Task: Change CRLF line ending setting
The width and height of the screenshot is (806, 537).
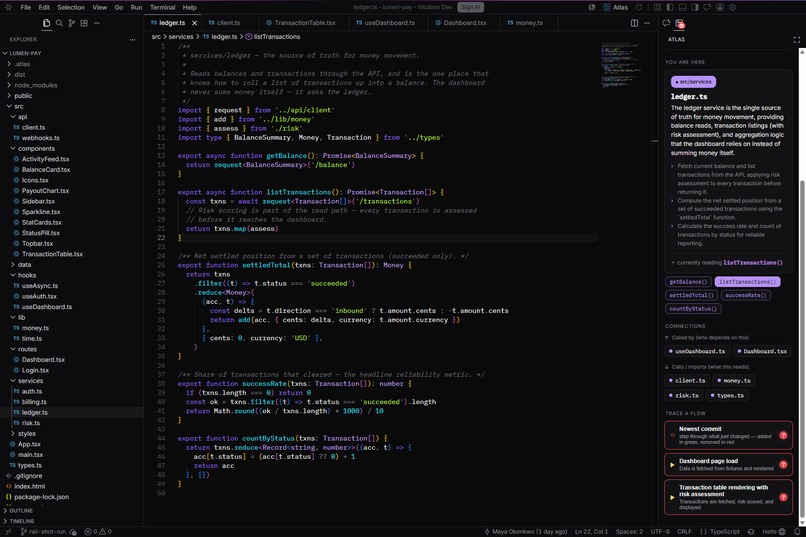Action: [684, 532]
